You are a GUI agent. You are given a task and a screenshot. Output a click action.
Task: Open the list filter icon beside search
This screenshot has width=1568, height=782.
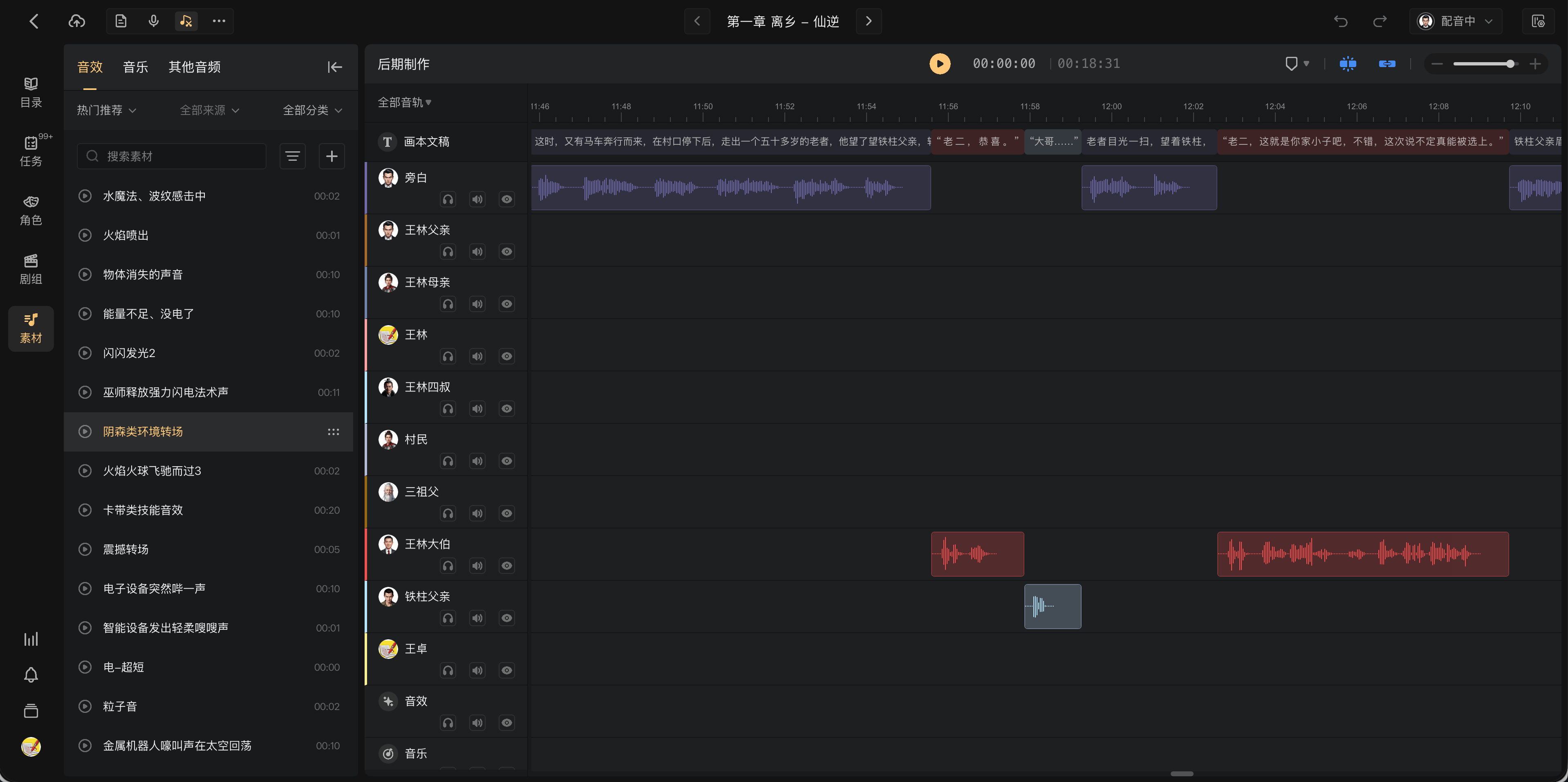point(293,157)
